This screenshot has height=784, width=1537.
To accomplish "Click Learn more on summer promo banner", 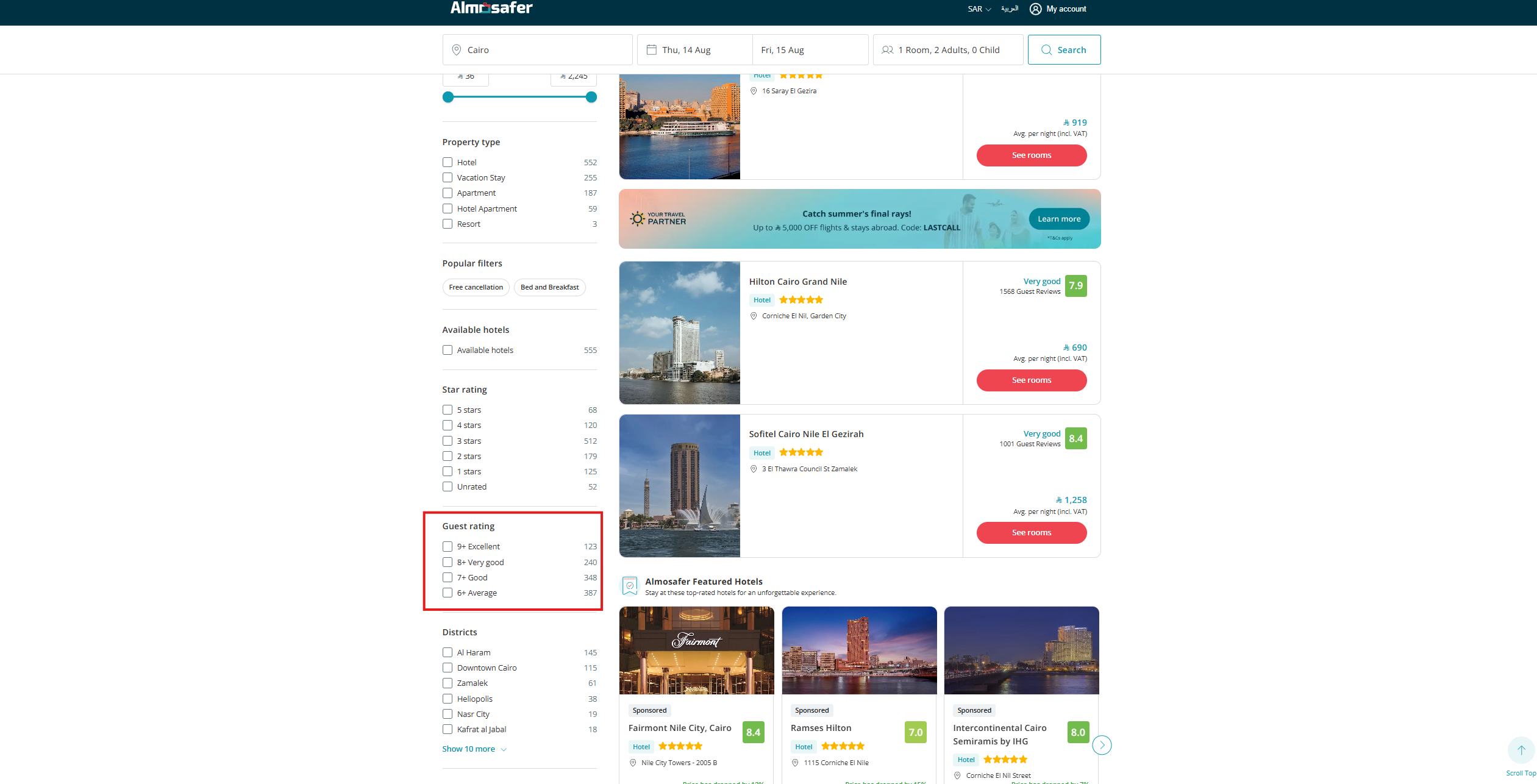I will pos(1058,219).
